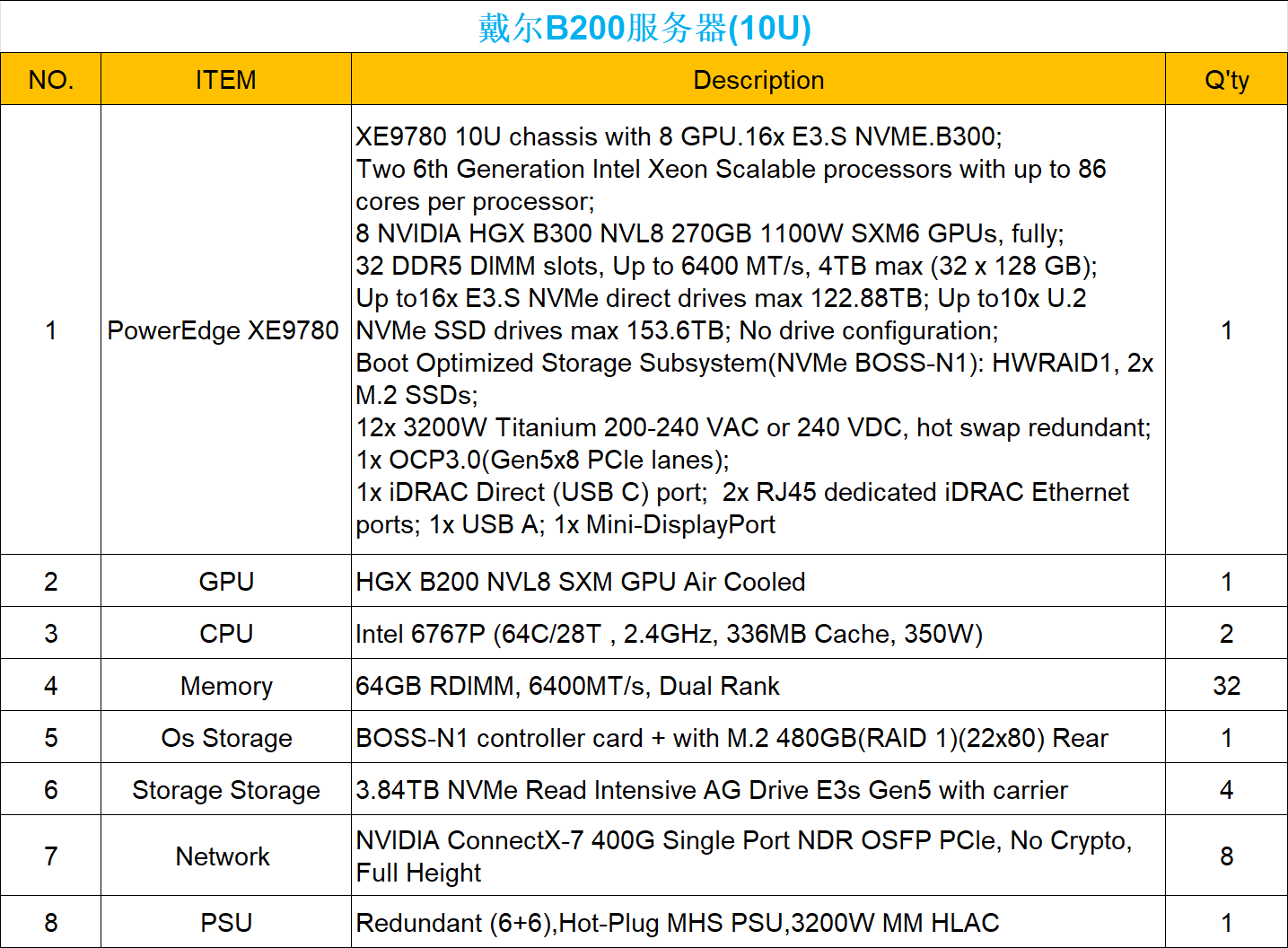Select row number 7 cell
This screenshot has width=1288, height=948.
click(51, 856)
